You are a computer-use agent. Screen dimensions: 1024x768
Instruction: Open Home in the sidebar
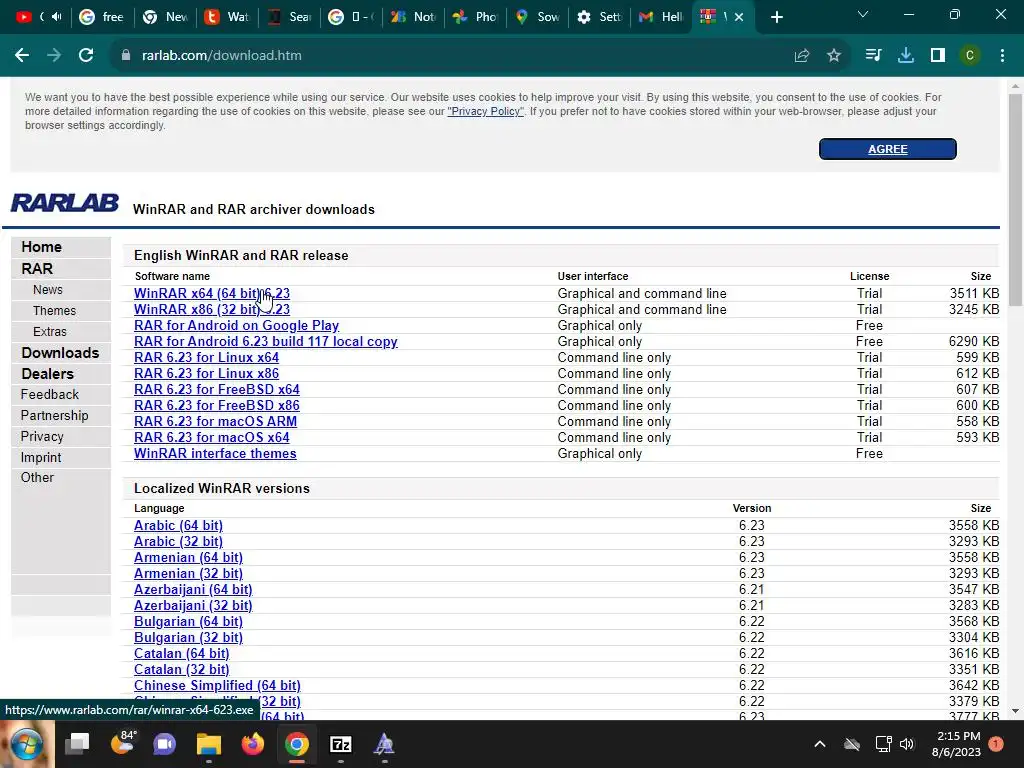point(41,247)
